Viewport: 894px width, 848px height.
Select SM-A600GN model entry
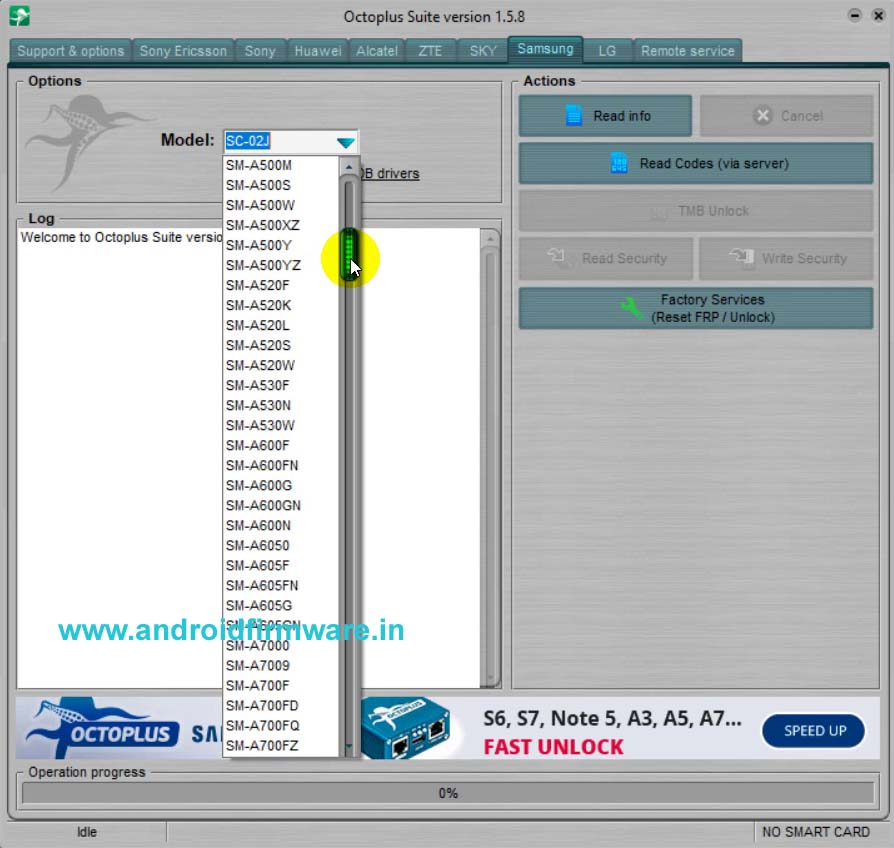point(281,505)
